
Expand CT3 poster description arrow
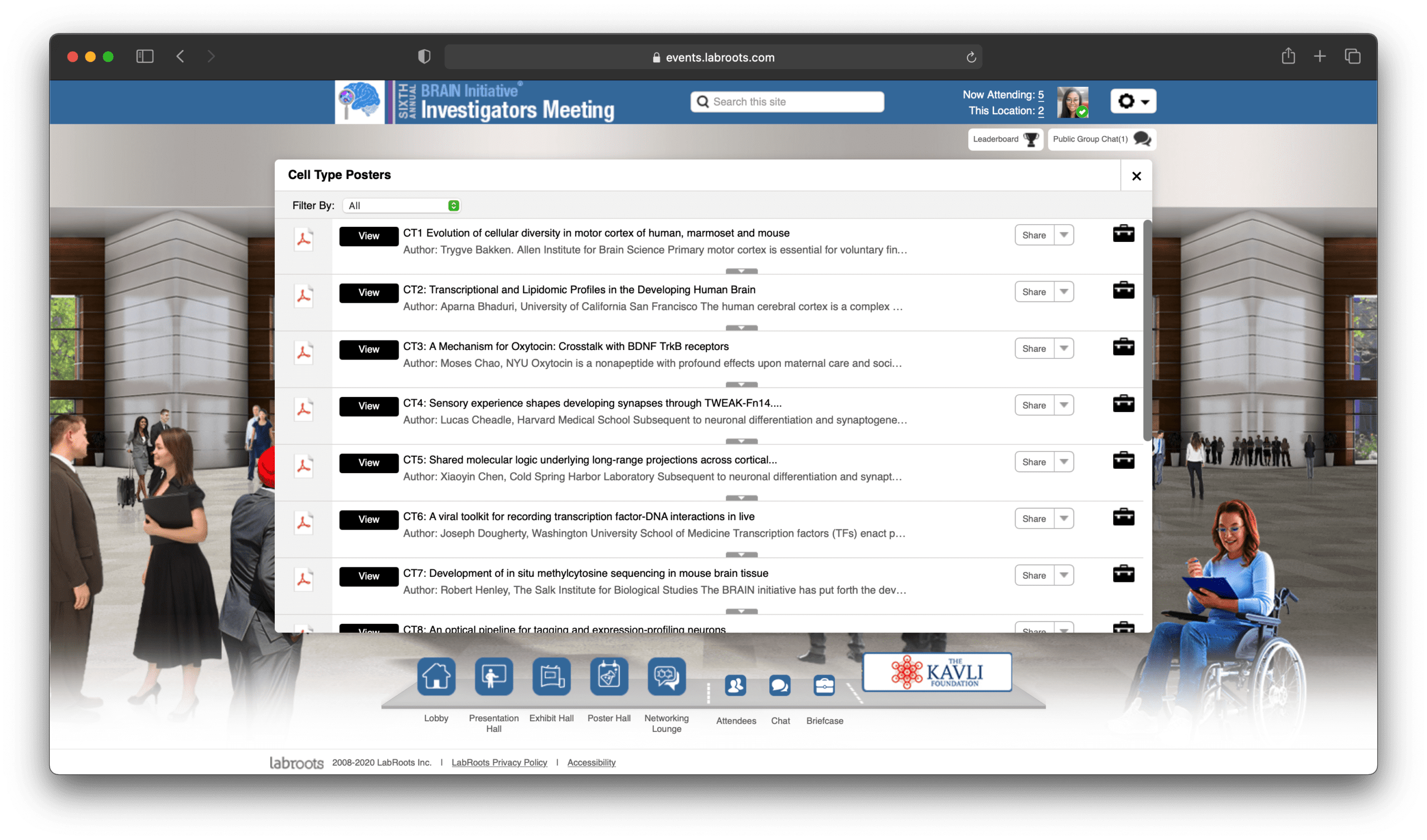coord(741,385)
